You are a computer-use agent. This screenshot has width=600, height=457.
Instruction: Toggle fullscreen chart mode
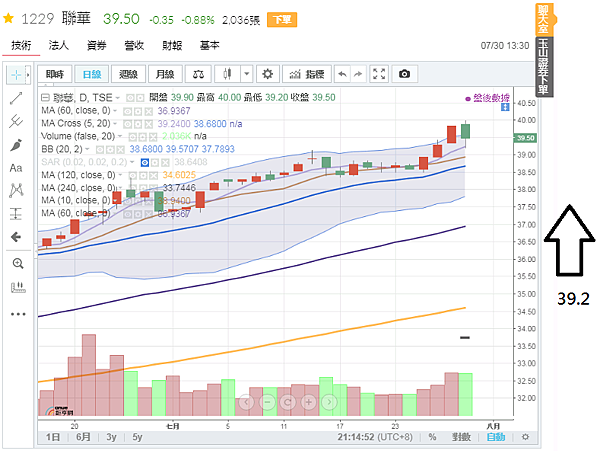tap(379, 74)
